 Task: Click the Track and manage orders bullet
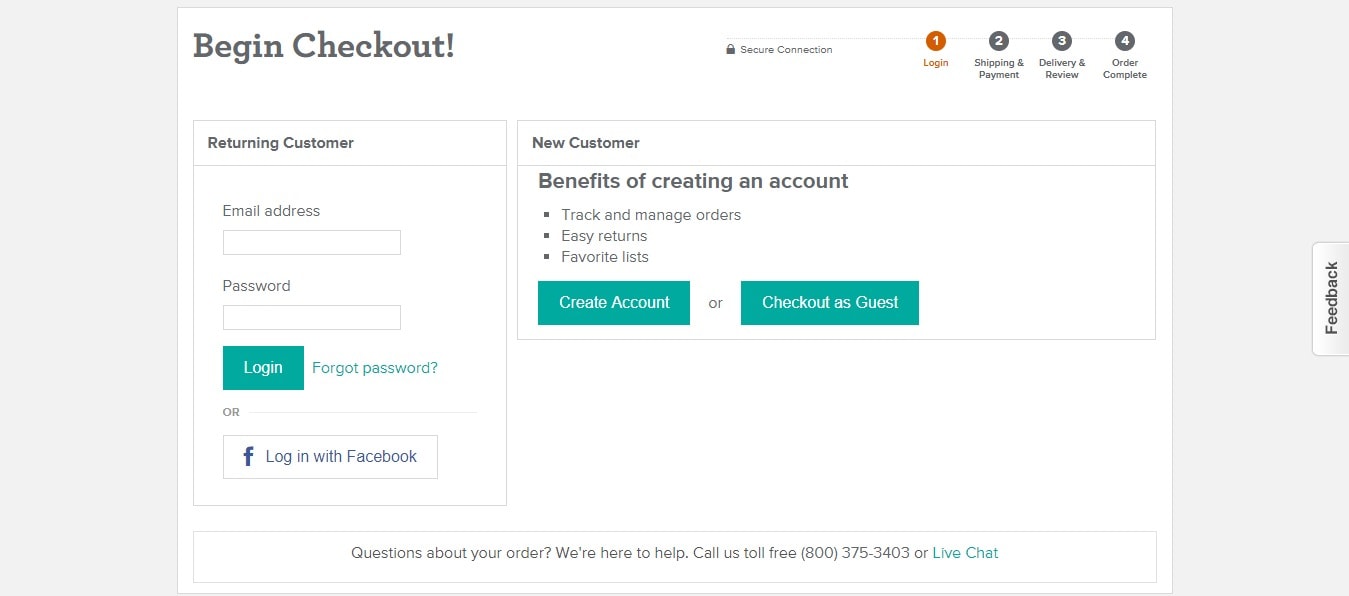click(x=651, y=215)
